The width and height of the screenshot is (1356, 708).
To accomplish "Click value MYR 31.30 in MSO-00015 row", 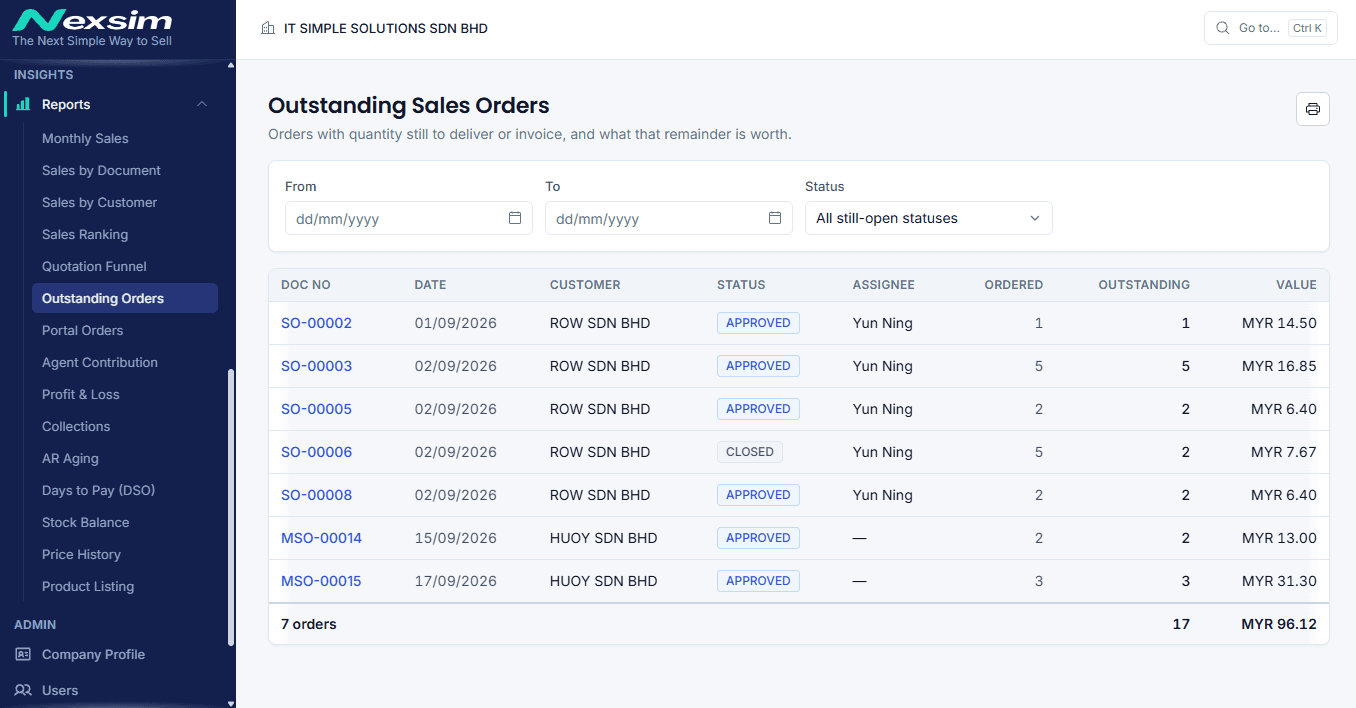I will (x=1279, y=581).
